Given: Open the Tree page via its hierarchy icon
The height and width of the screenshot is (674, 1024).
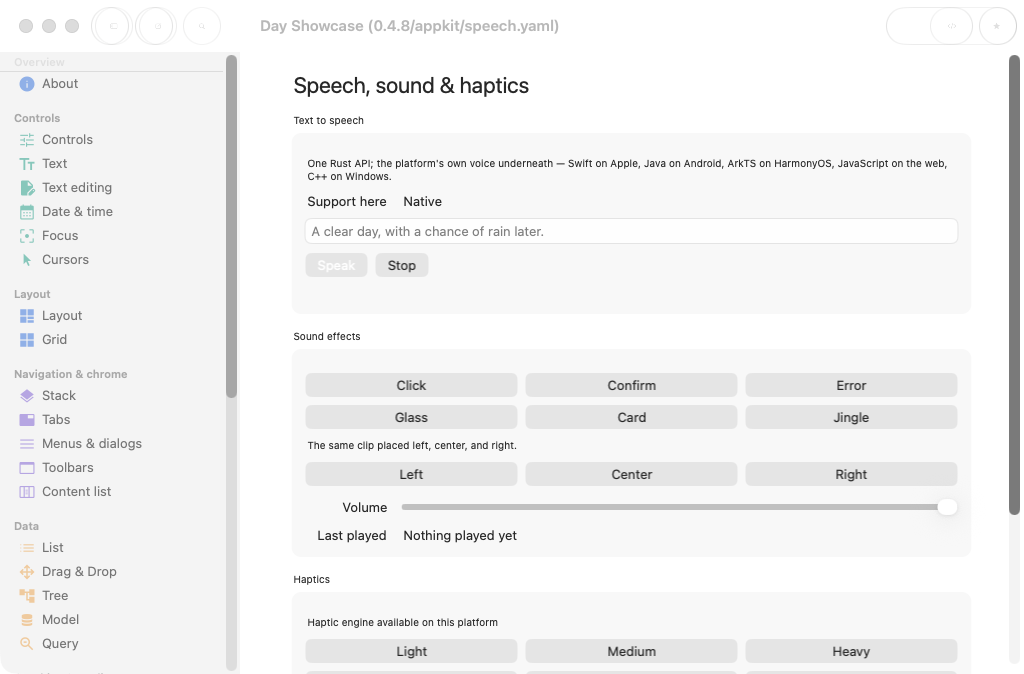Looking at the screenshot, I should point(27,596).
